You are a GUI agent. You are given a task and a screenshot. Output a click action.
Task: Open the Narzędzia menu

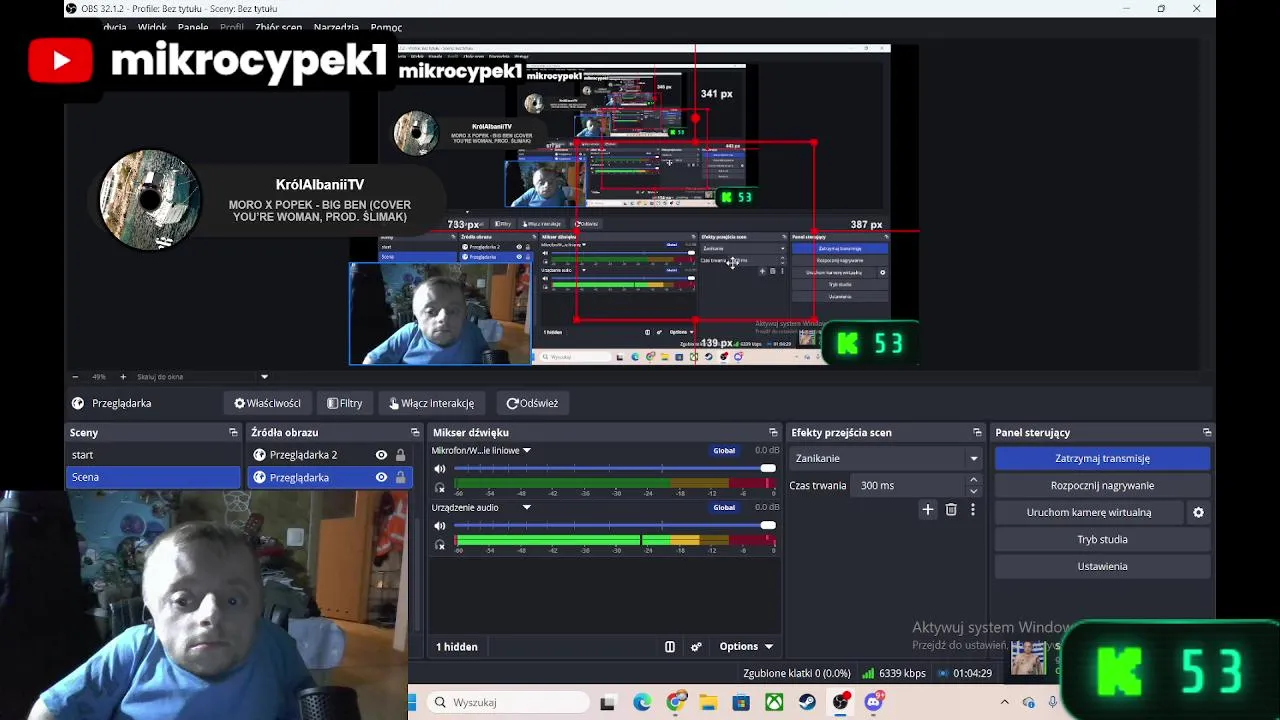336,28
